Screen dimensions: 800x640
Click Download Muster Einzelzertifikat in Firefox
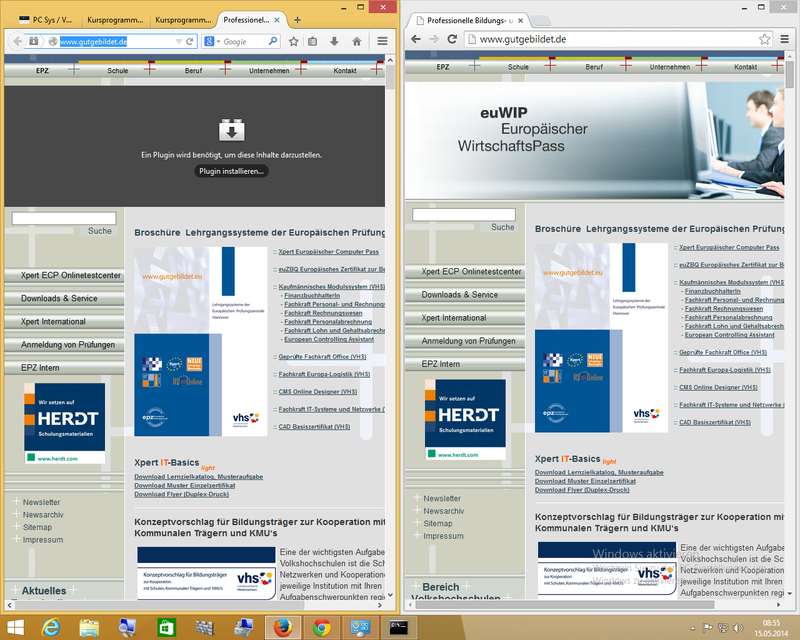click(x=185, y=485)
